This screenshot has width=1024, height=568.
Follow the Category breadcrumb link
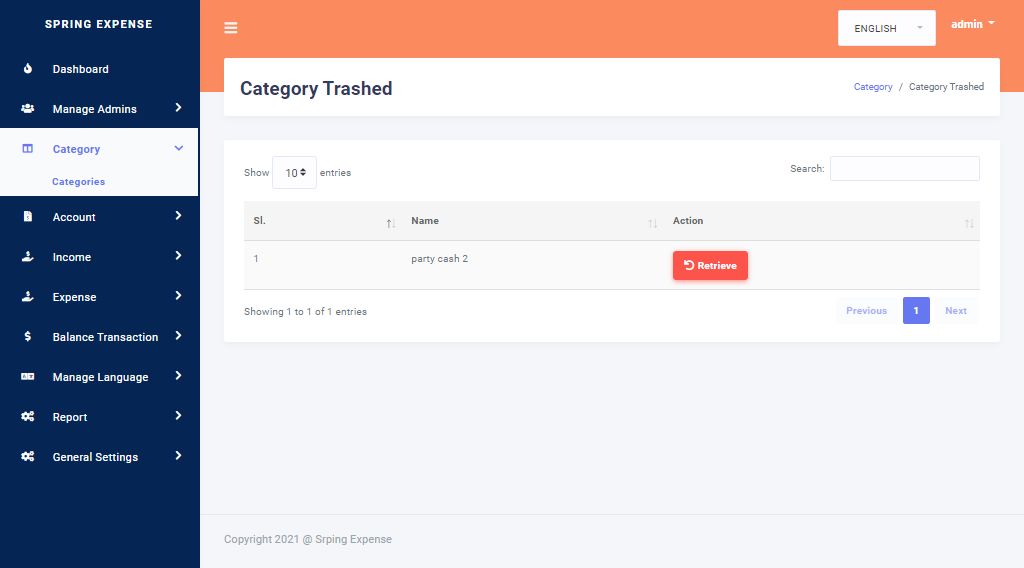coord(872,86)
